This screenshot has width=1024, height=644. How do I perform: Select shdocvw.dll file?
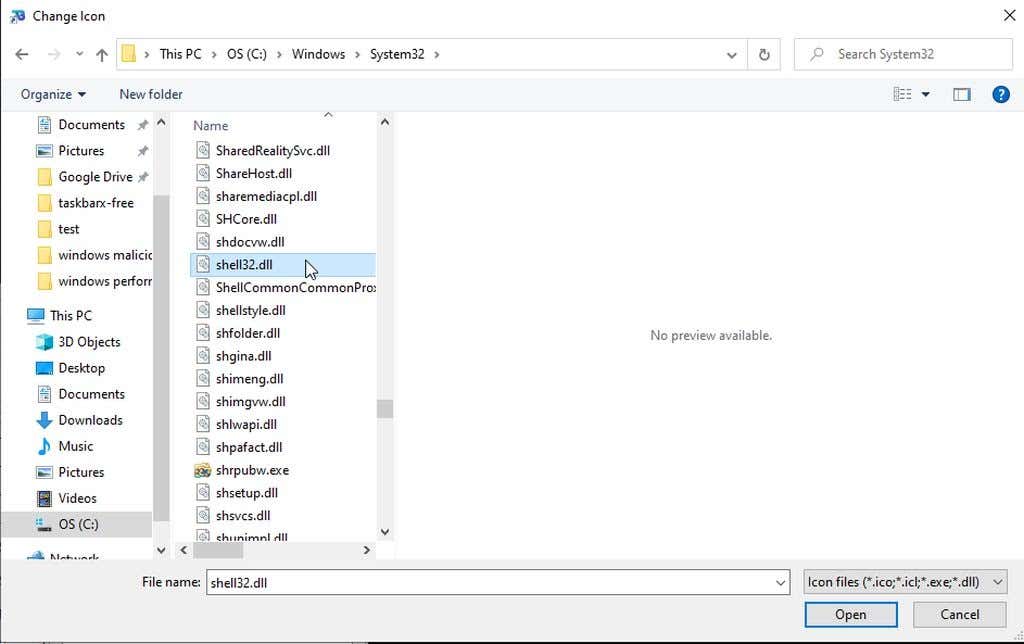coord(240,242)
